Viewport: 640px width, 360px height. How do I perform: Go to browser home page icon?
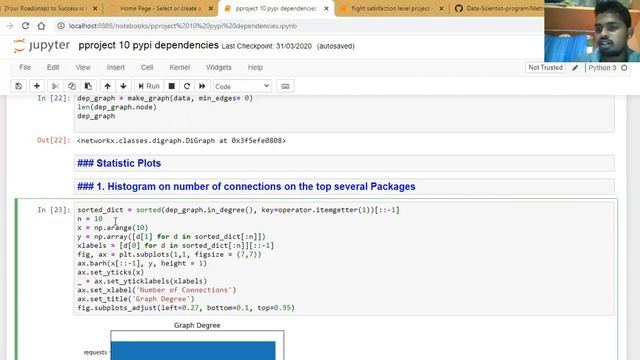pyautogui.click(x=41, y=26)
